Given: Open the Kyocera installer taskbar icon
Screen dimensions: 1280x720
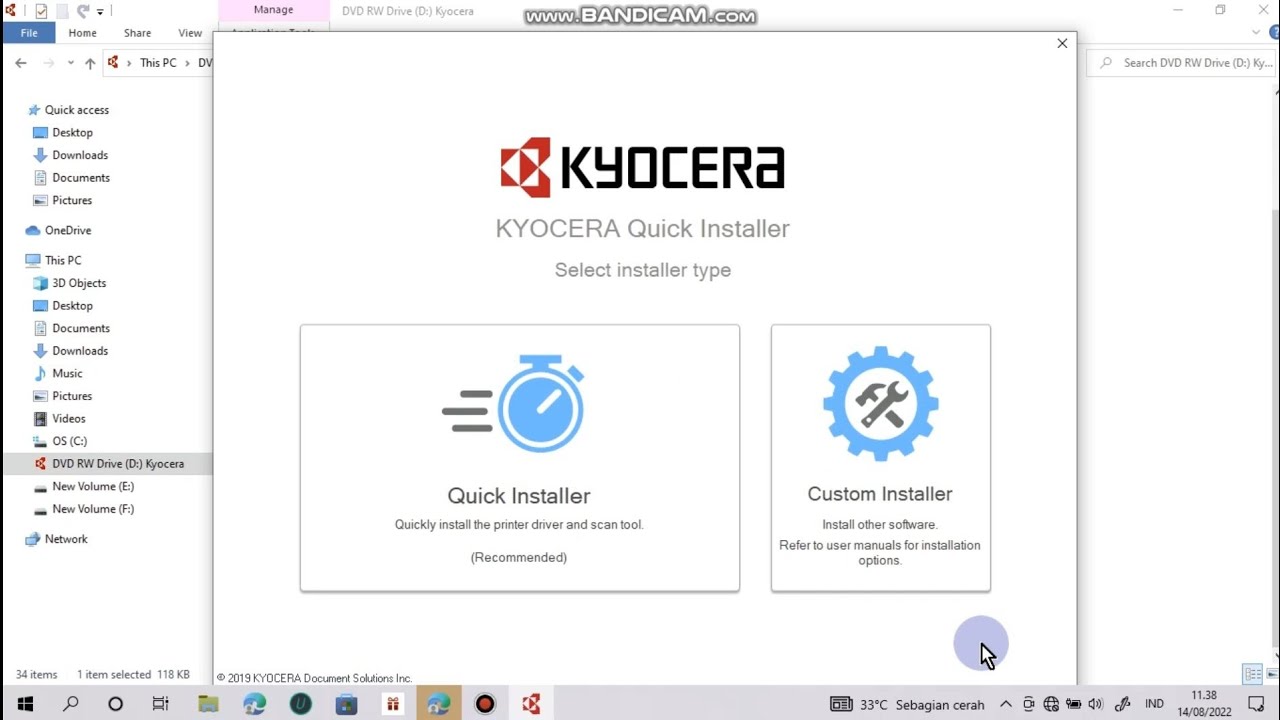Looking at the screenshot, I should pyautogui.click(x=531, y=704).
